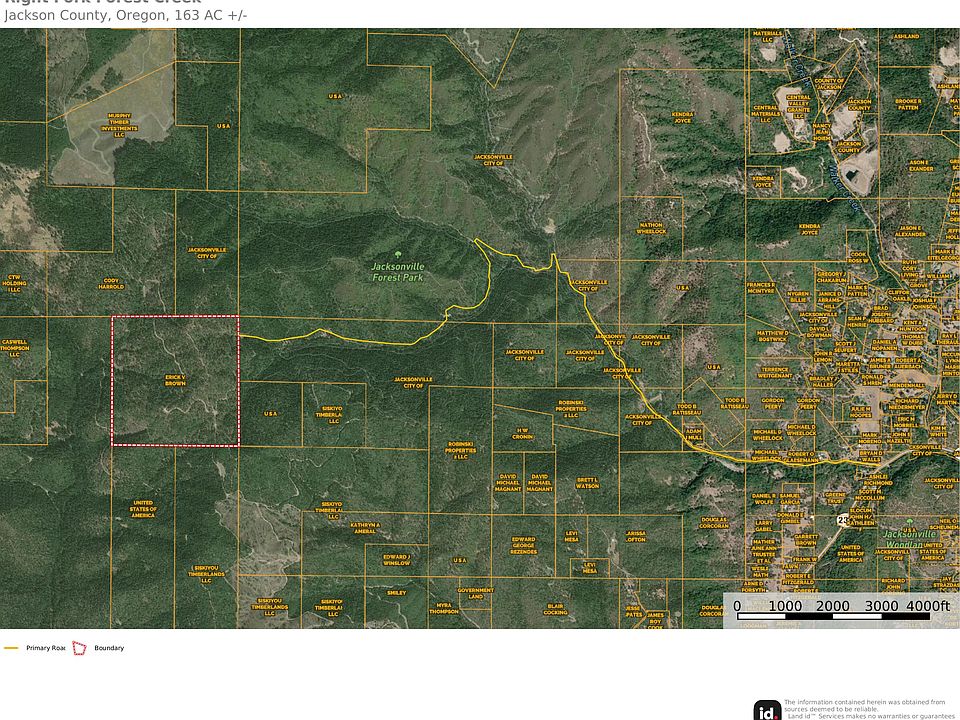Click the Smiley parcel label
Screen dimensions: 960x720
397,593
